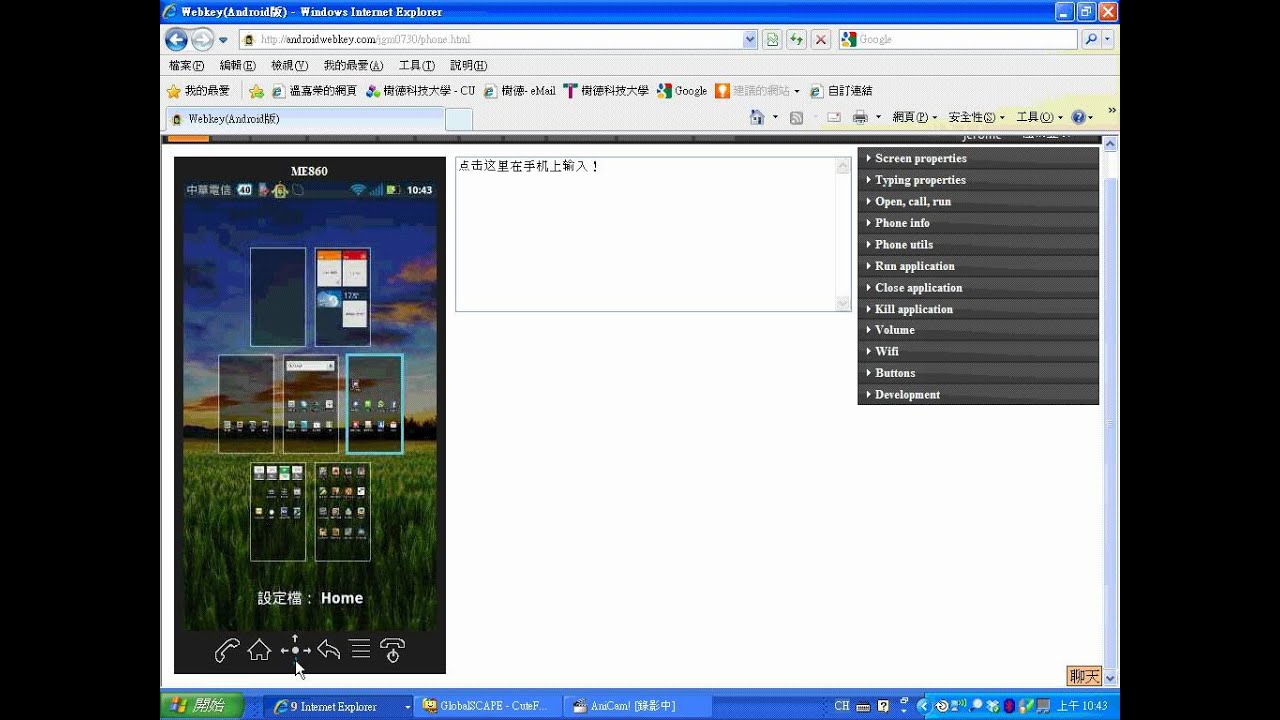The image size is (1280, 720).
Task: Expand the Development section
Action: point(978,394)
